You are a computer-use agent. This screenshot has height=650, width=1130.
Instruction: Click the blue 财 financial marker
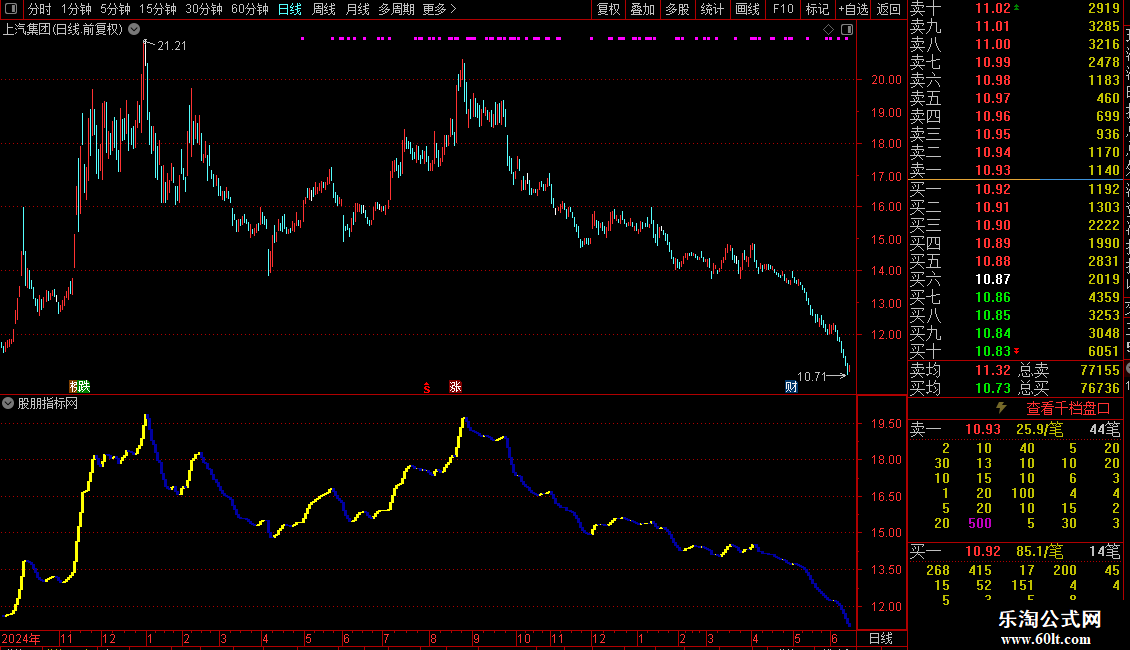point(791,387)
